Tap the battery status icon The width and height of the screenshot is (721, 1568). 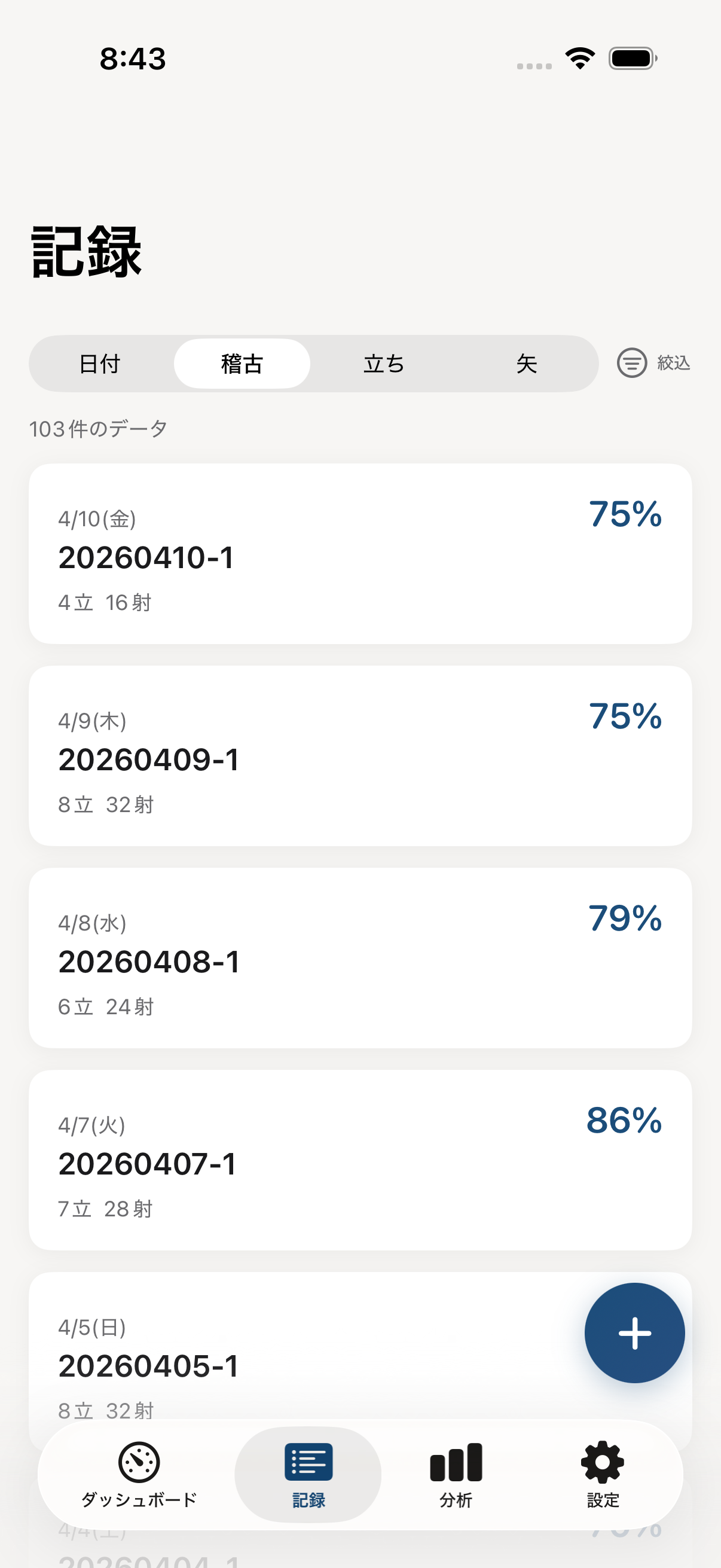tap(632, 59)
